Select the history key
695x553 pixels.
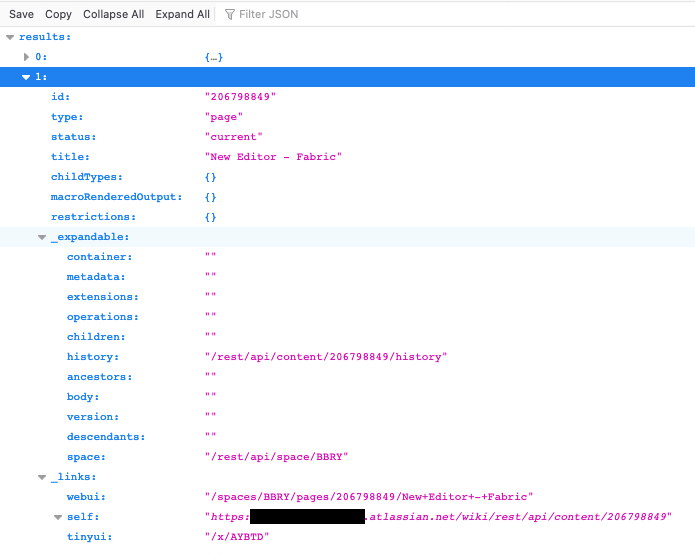[x=93, y=357]
